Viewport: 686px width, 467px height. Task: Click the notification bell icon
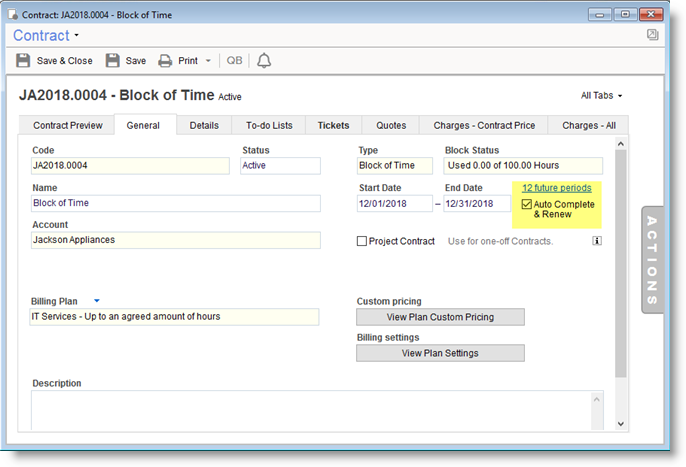pyautogui.click(x=264, y=60)
